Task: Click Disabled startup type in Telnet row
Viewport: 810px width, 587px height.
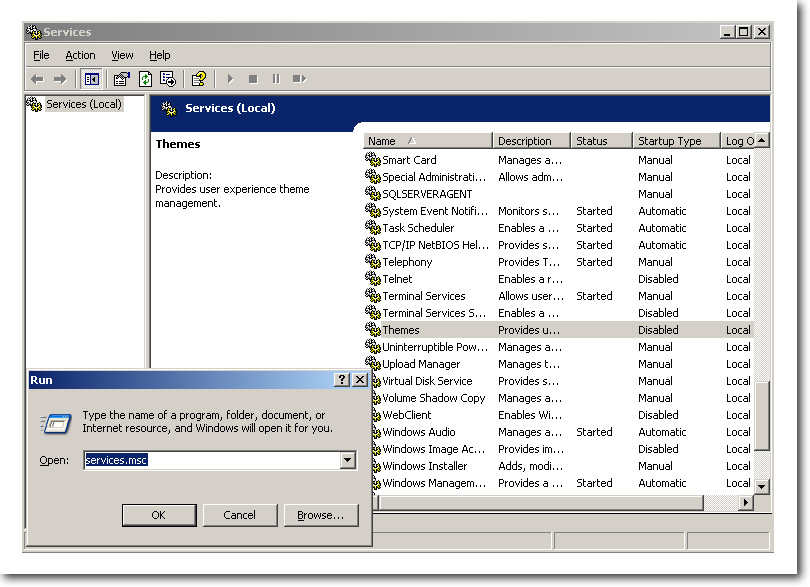Action: [x=658, y=279]
